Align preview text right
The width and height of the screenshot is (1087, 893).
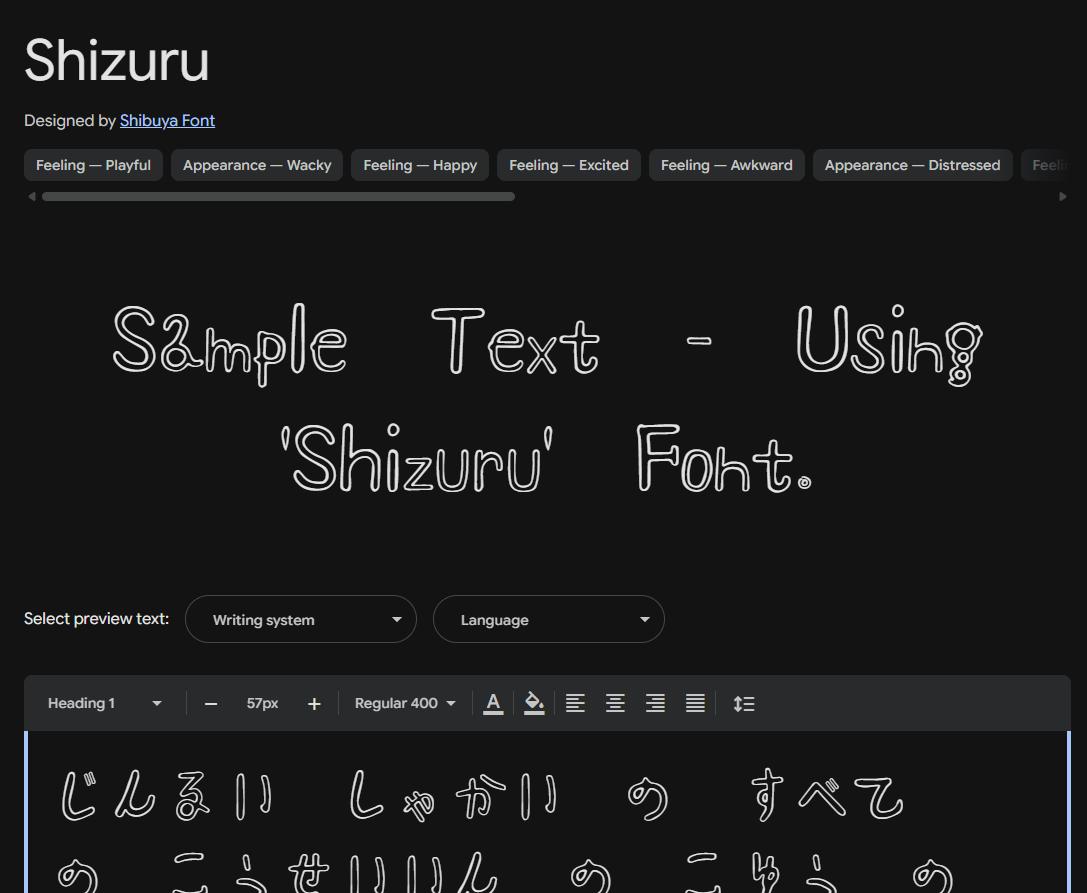[656, 704]
